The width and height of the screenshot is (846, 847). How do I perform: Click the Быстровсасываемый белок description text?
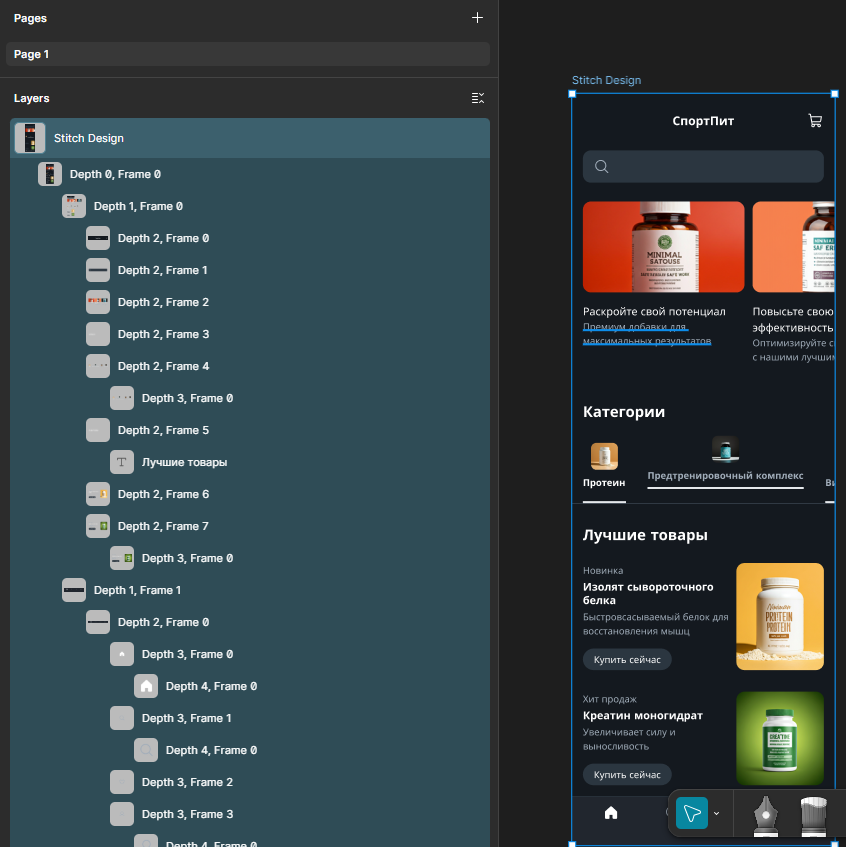coord(655,624)
